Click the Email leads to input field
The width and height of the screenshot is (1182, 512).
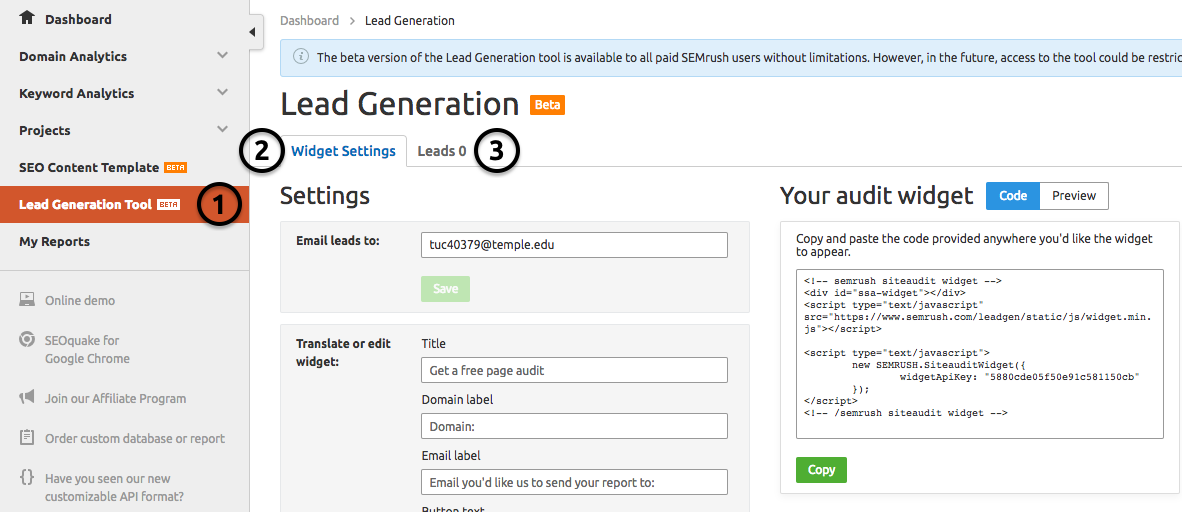pos(574,246)
